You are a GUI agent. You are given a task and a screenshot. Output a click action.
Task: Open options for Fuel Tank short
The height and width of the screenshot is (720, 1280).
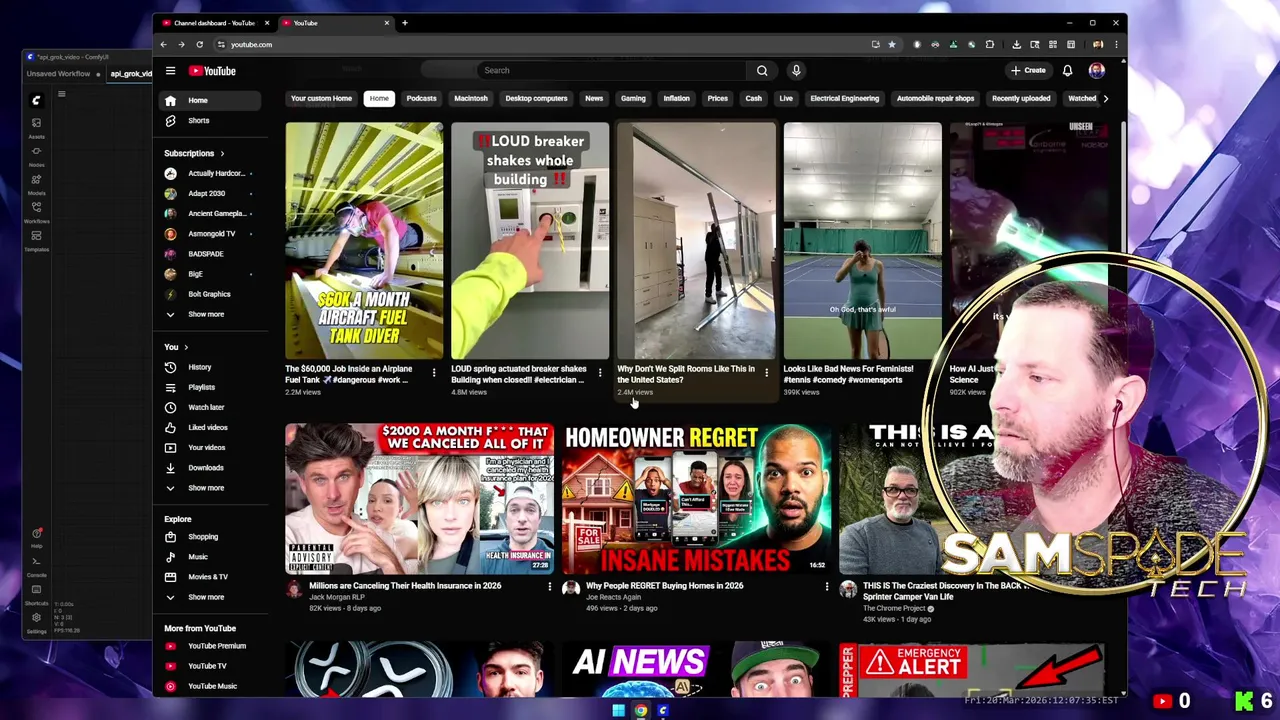click(x=434, y=372)
